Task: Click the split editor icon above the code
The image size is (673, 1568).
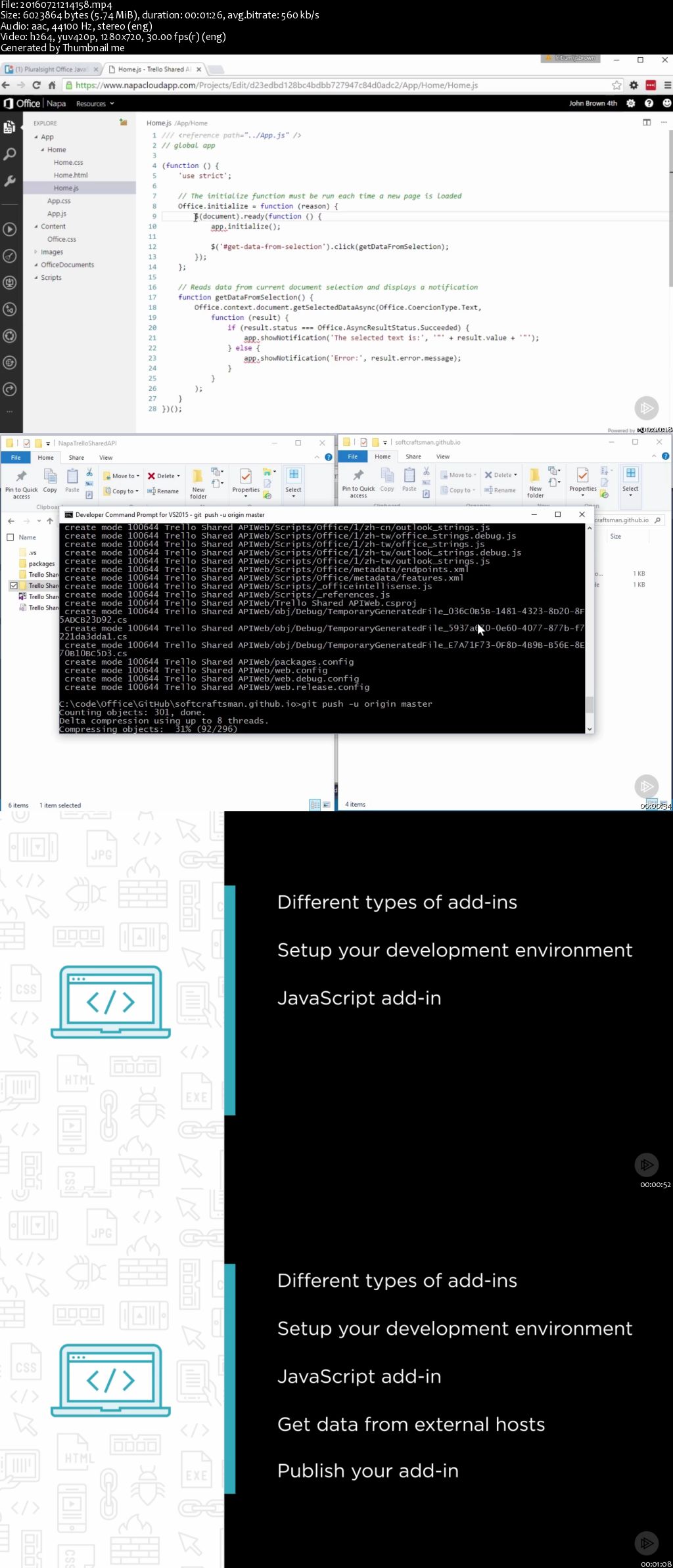Action: [647, 122]
